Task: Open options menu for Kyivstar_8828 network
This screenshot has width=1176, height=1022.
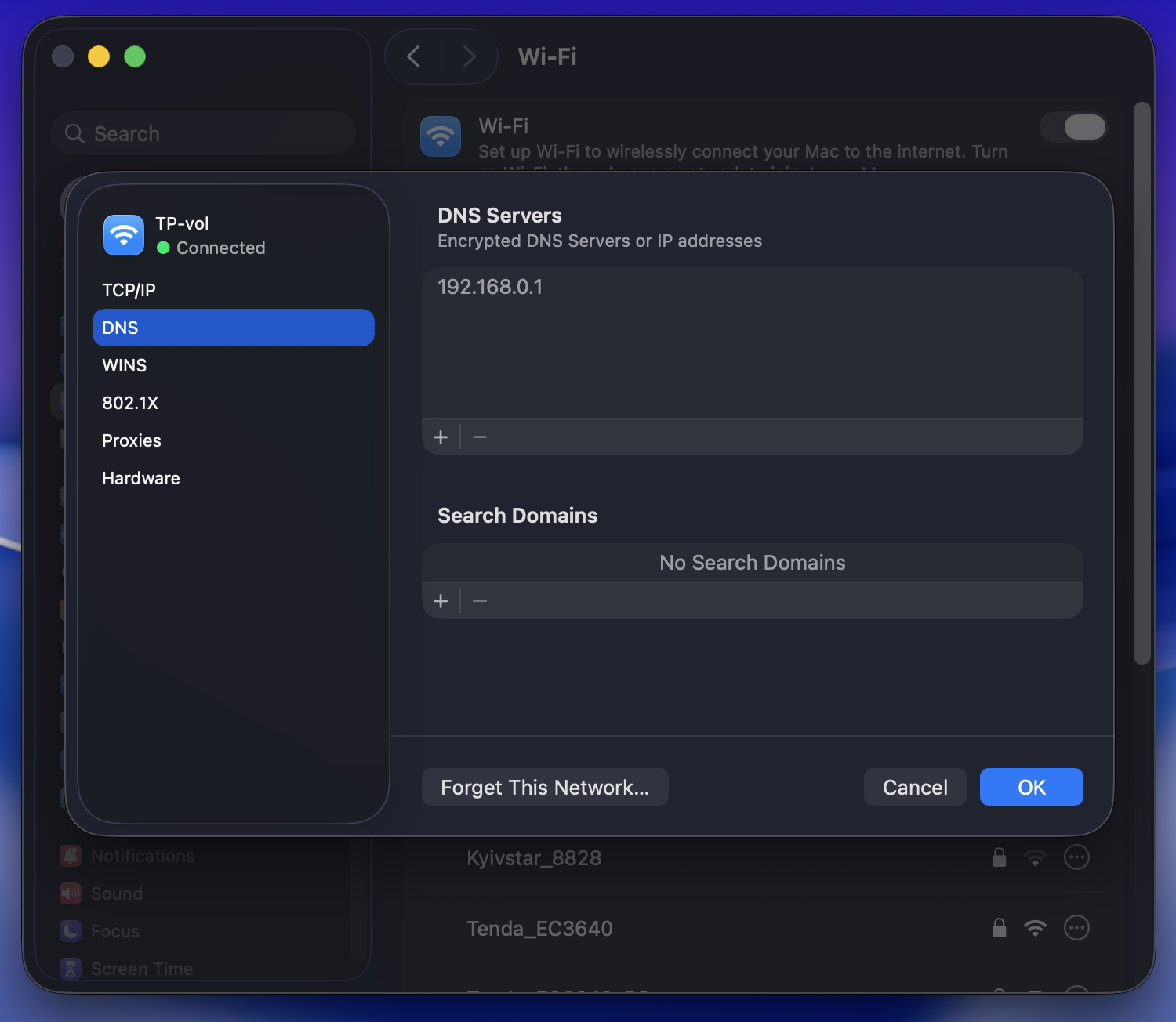Action: pos(1076,857)
